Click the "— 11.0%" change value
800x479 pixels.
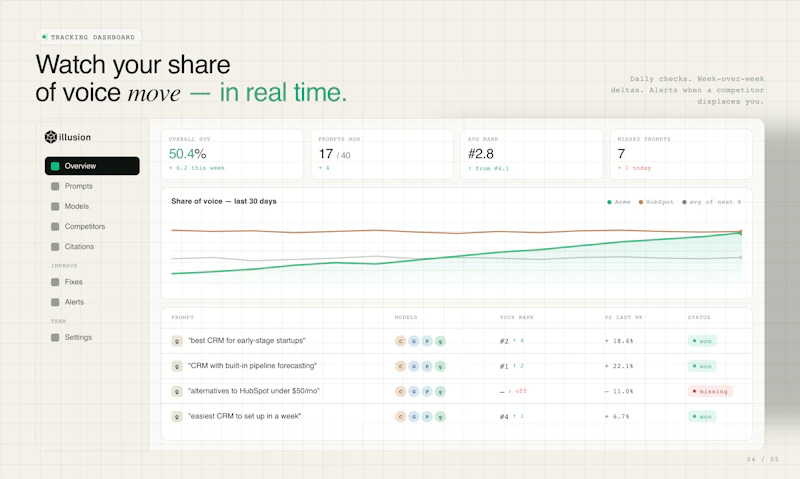click(619, 391)
